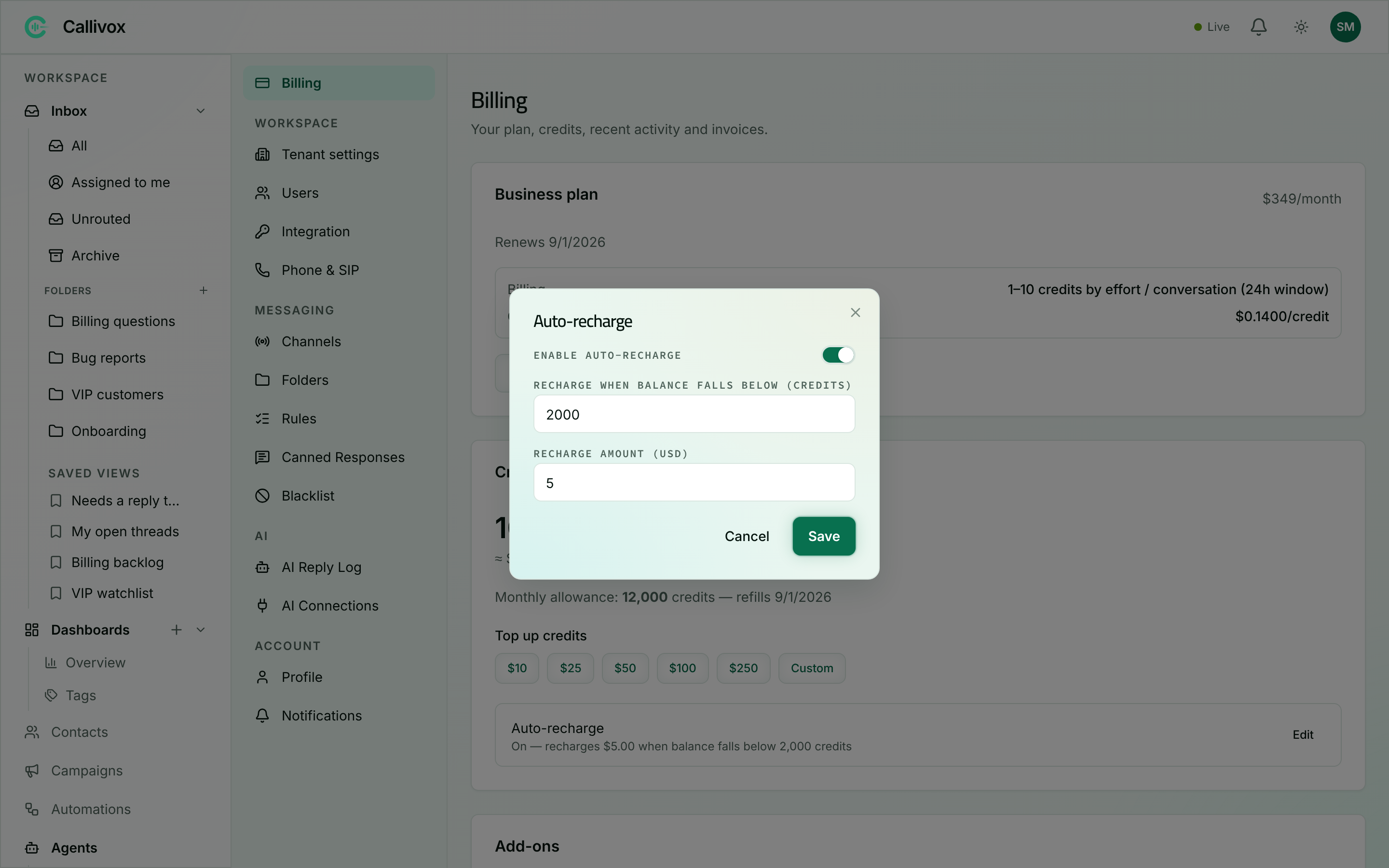Cancel the Auto-recharge dialog

pos(746,536)
